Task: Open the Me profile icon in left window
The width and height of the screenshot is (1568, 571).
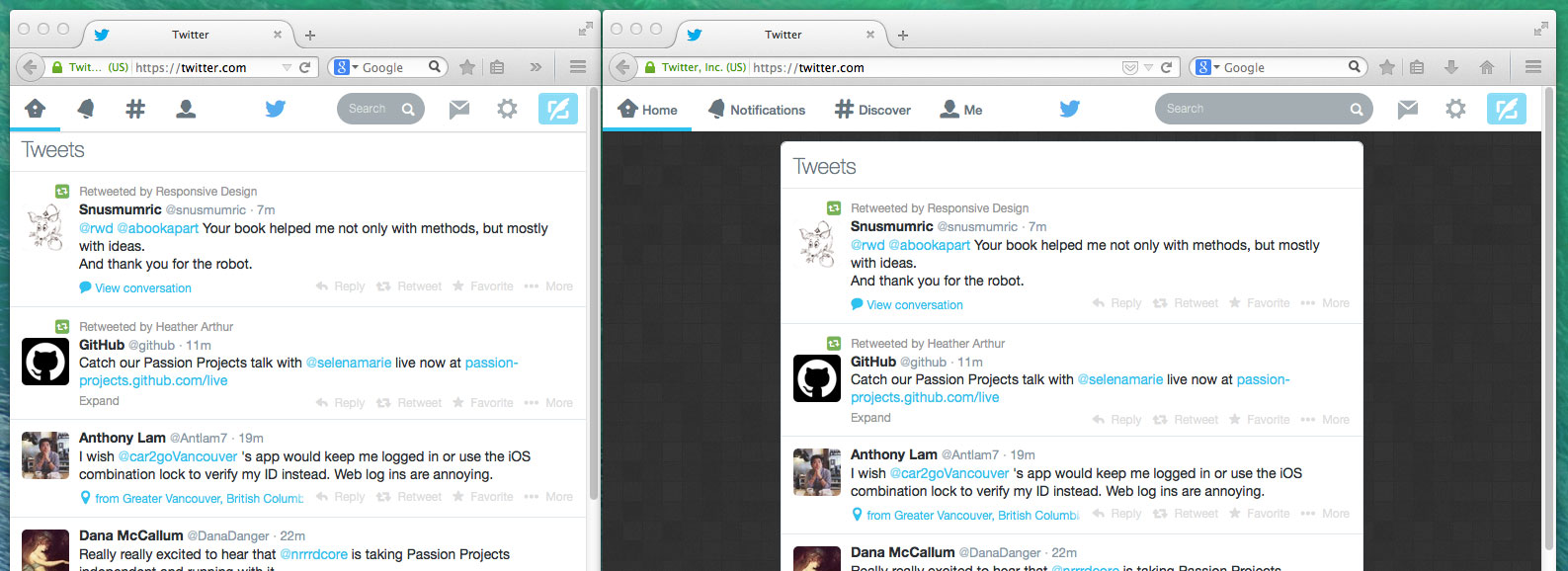Action: coord(186,109)
